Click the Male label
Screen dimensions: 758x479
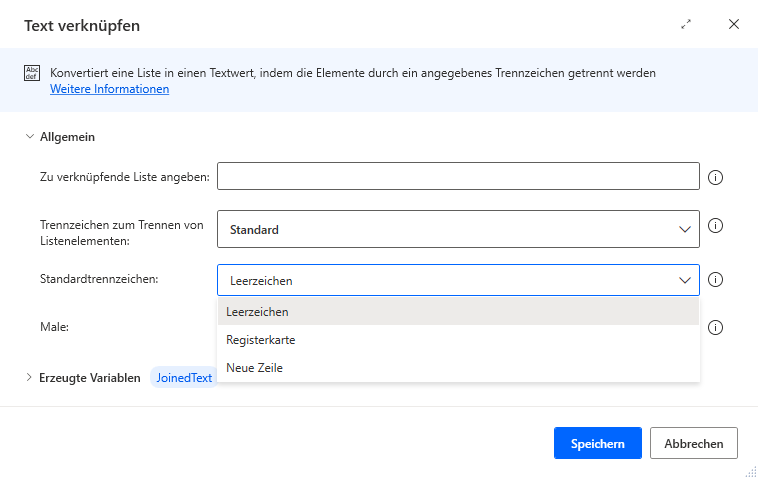tap(54, 327)
